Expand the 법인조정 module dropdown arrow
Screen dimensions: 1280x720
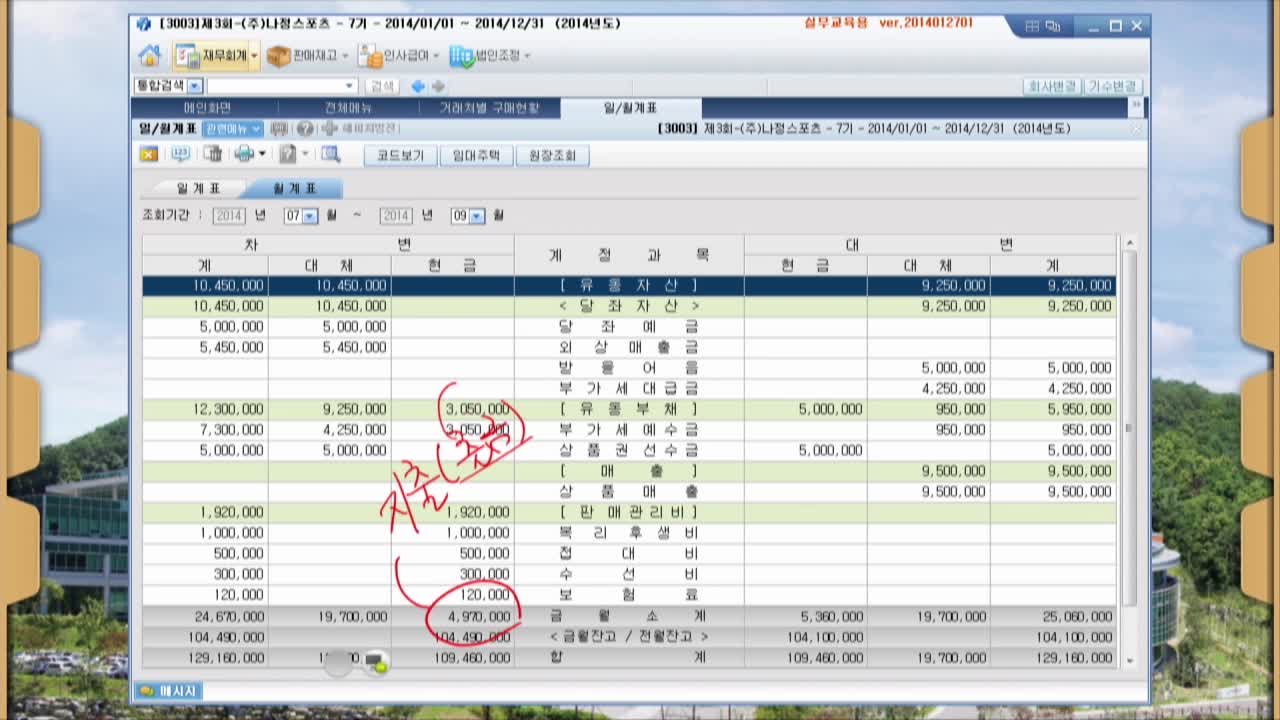(x=528, y=56)
